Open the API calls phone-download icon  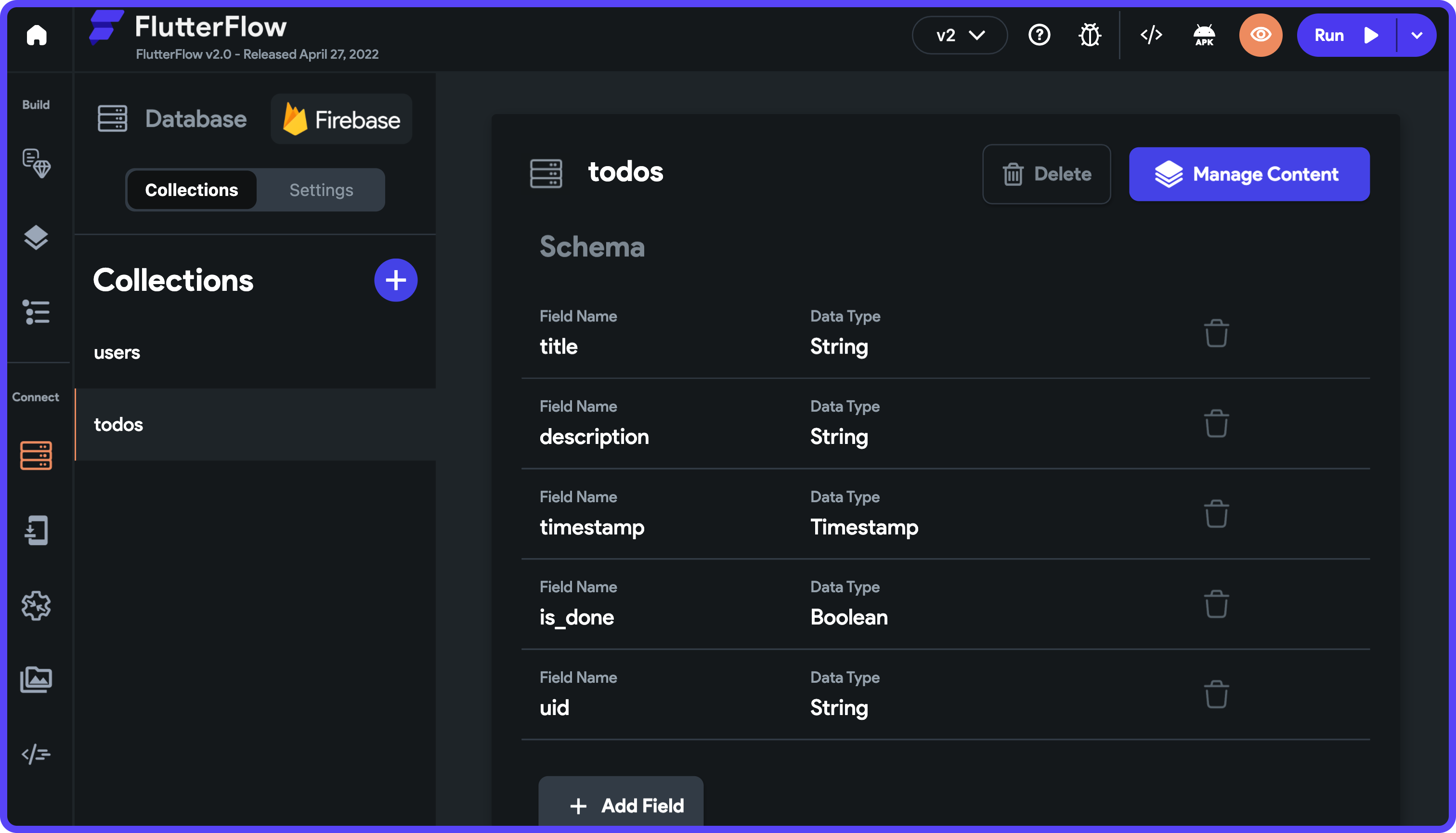pyautogui.click(x=36, y=530)
